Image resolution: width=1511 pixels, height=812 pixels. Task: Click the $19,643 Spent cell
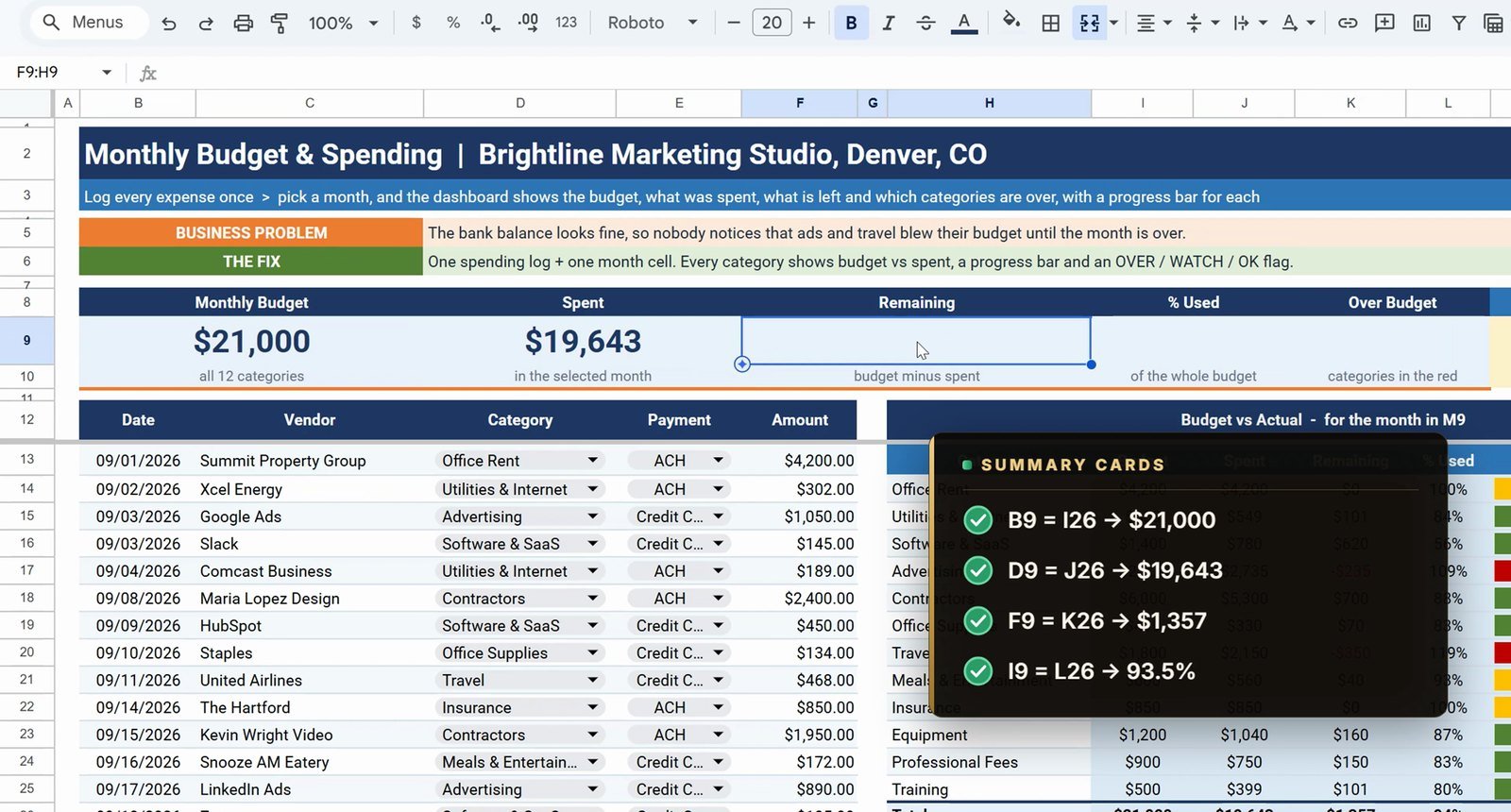(583, 341)
